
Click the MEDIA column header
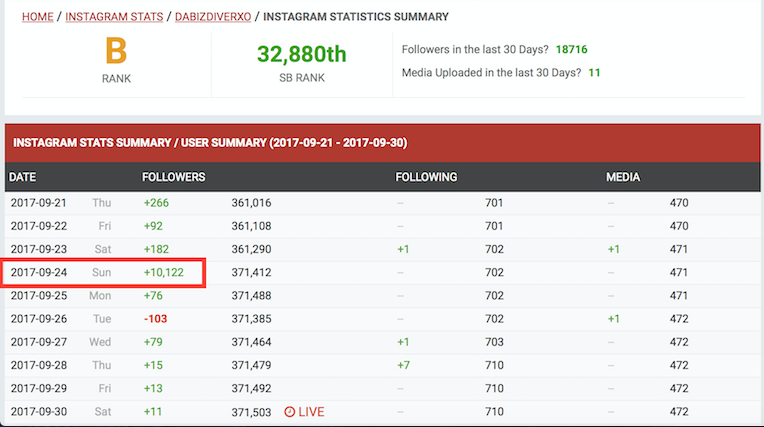tap(623, 177)
